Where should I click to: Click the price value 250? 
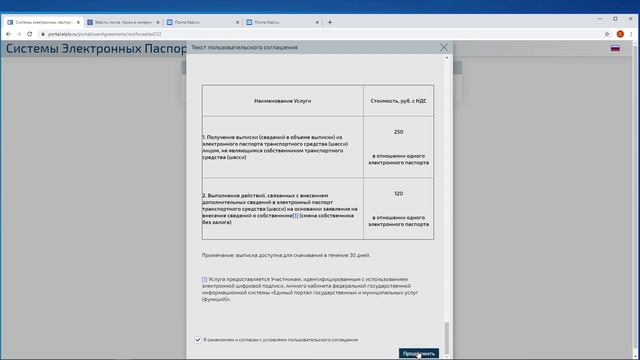click(x=398, y=132)
